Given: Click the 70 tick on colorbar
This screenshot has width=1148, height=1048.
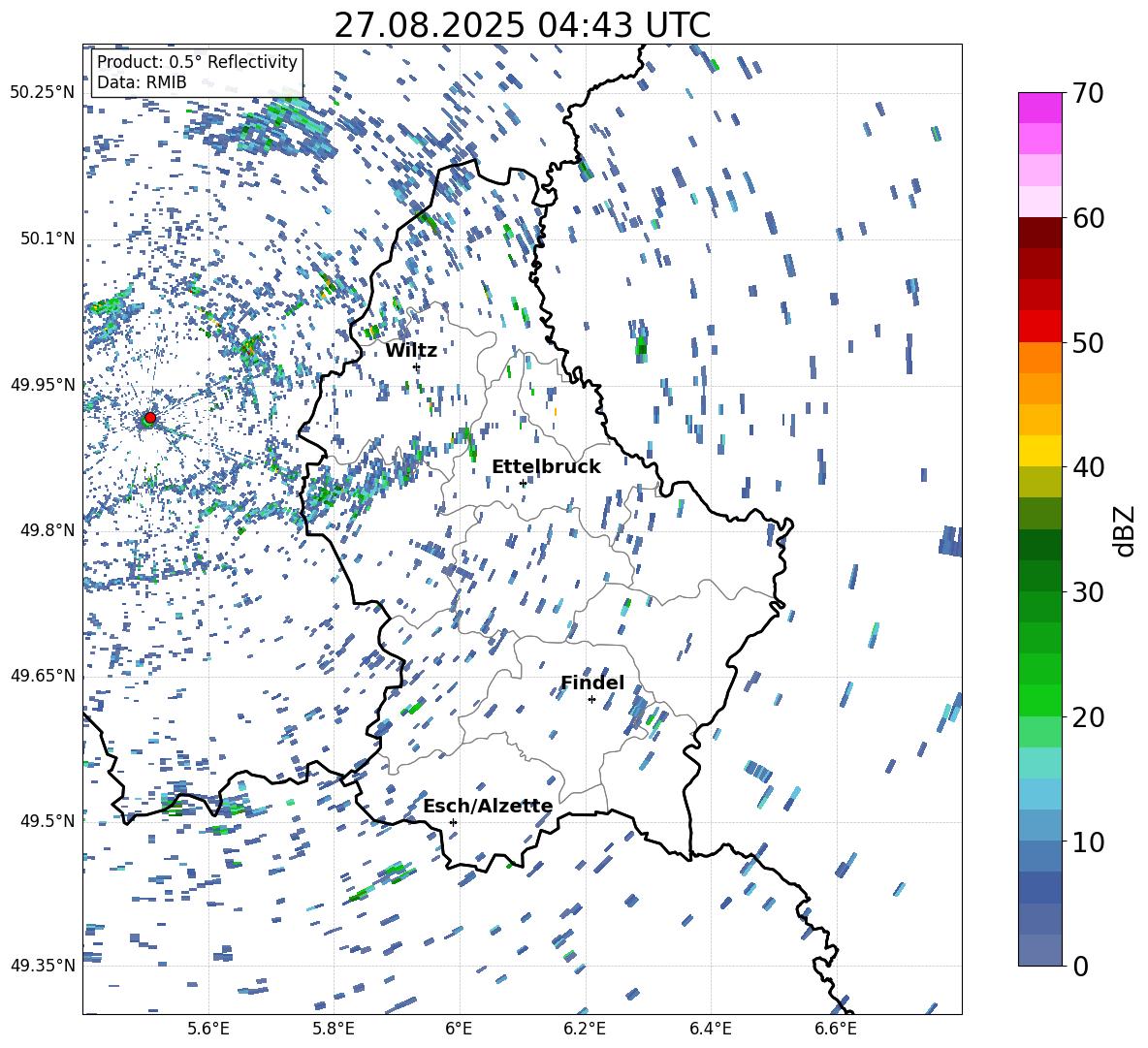Looking at the screenshot, I should (x=1087, y=93).
